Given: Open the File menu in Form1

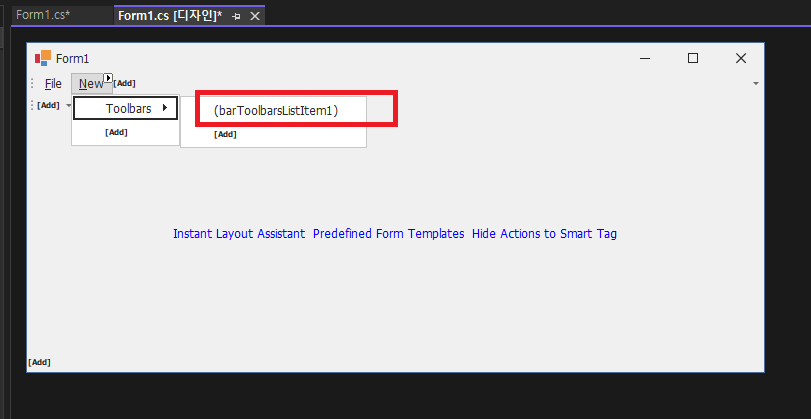Looking at the screenshot, I should pyautogui.click(x=53, y=84).
